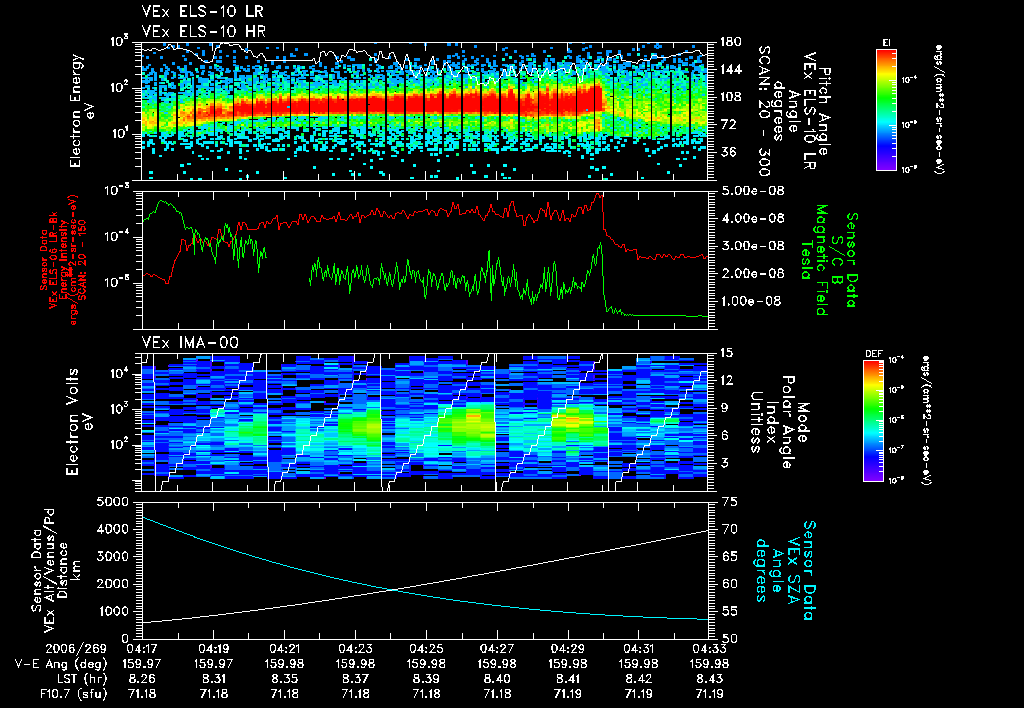This screenshot has width=1024, height=708.
Task: Select the LST value 8.40
Action: point(497,679)
